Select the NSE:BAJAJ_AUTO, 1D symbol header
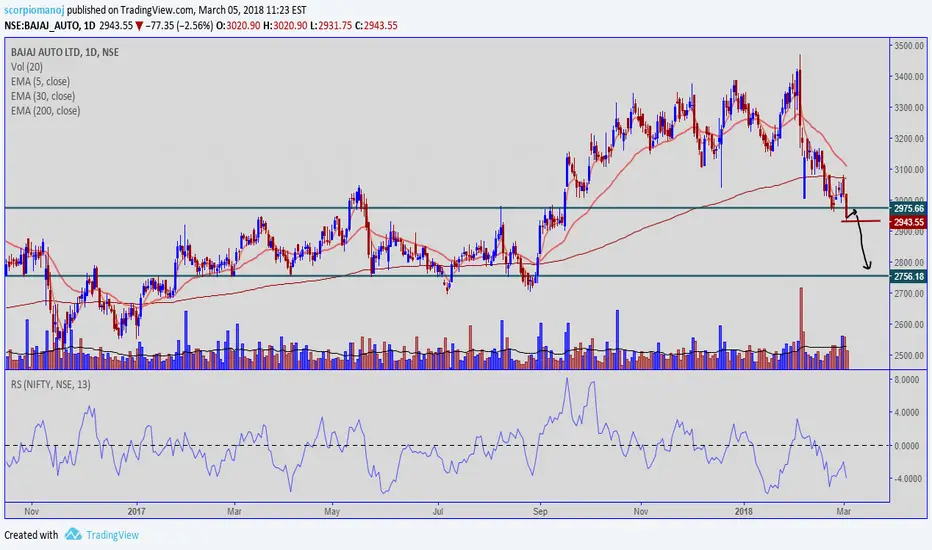932x550 pixels. 50,26
